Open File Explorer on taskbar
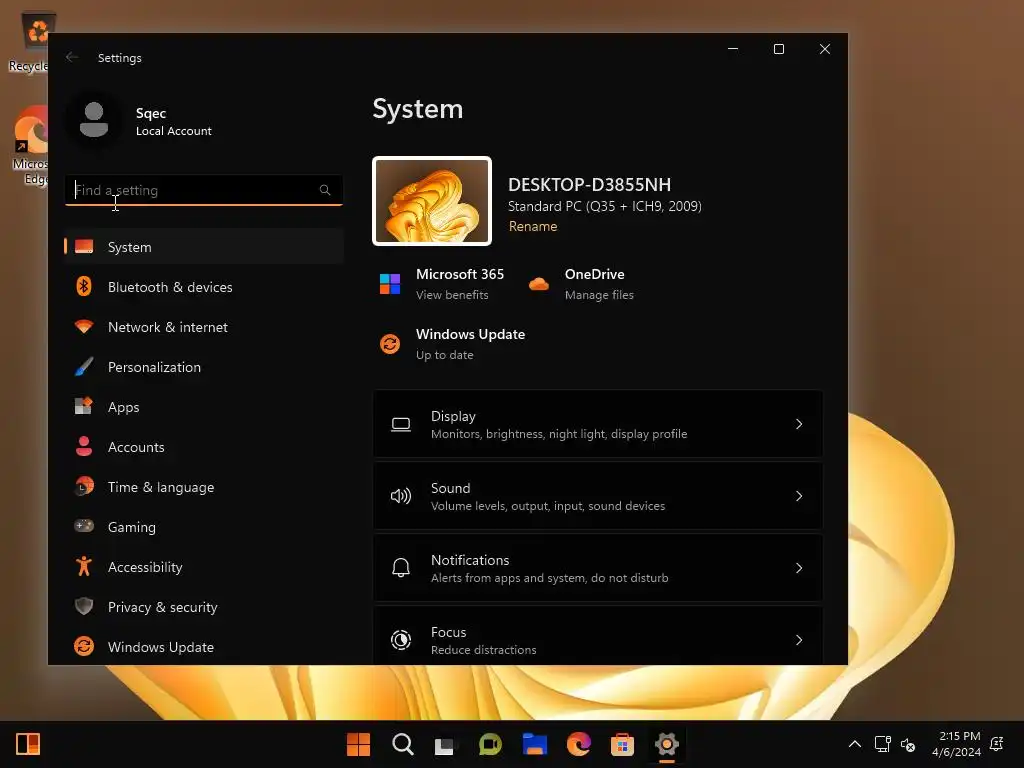Image resolution: width=1024 pixels, height=768 pixels. [535, 744]
